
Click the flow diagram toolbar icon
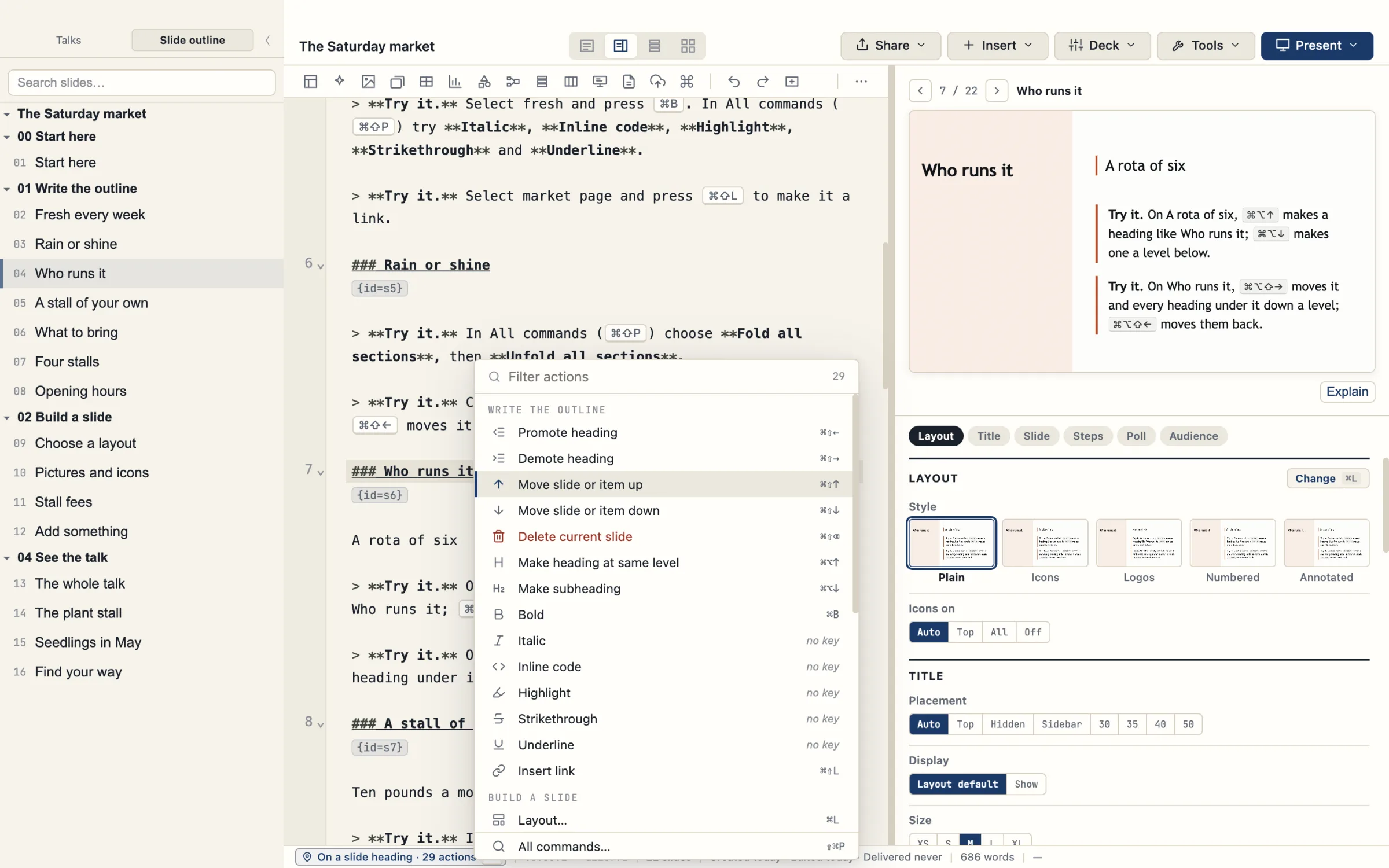tap(513, 82)
